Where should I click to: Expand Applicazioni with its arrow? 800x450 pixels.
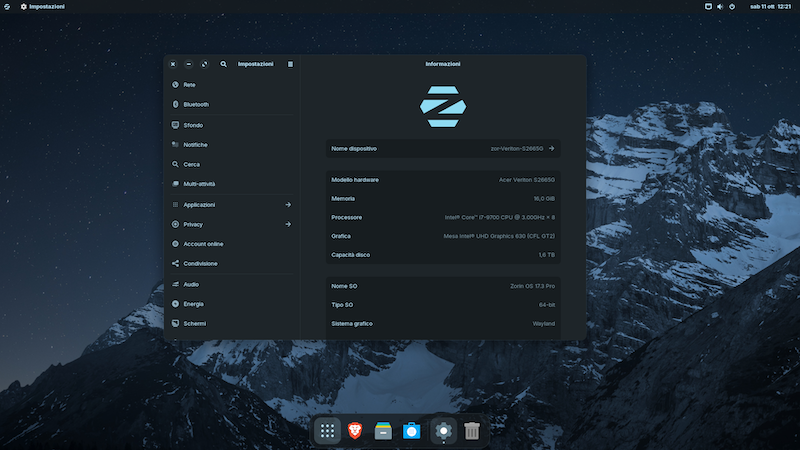(x=288, y=205)
